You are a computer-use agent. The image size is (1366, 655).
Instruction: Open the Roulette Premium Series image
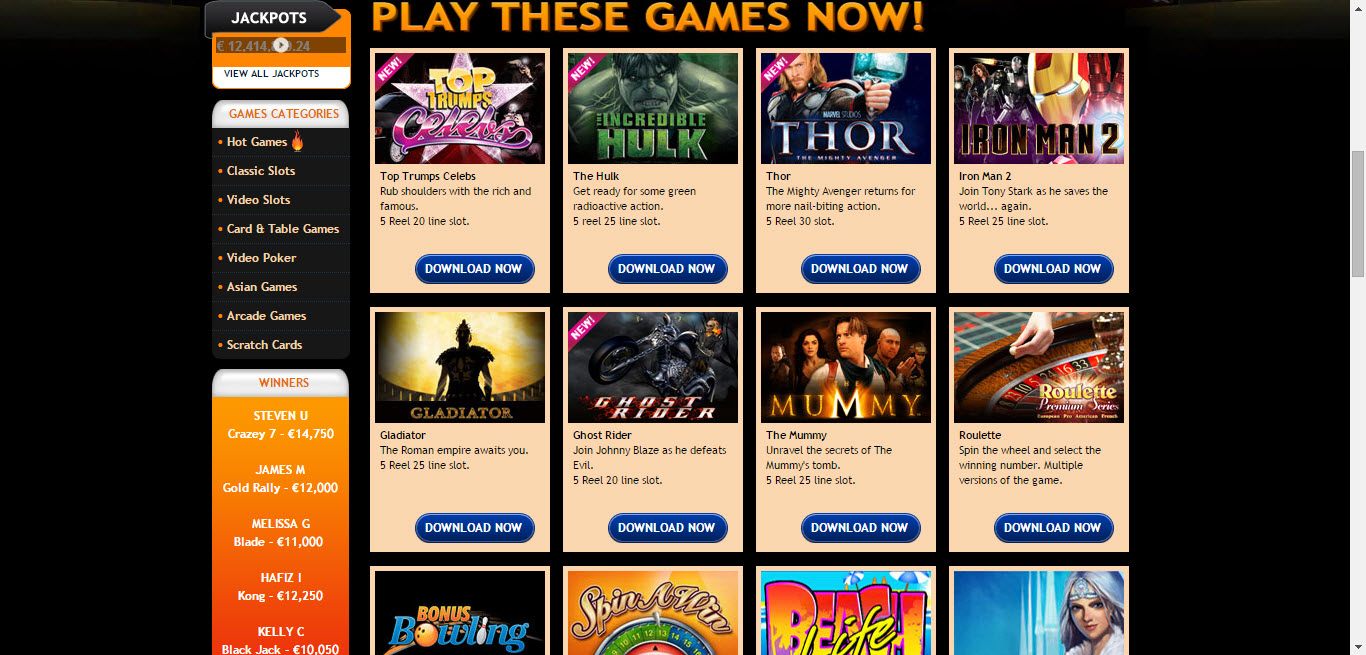tap(1039, 367)
